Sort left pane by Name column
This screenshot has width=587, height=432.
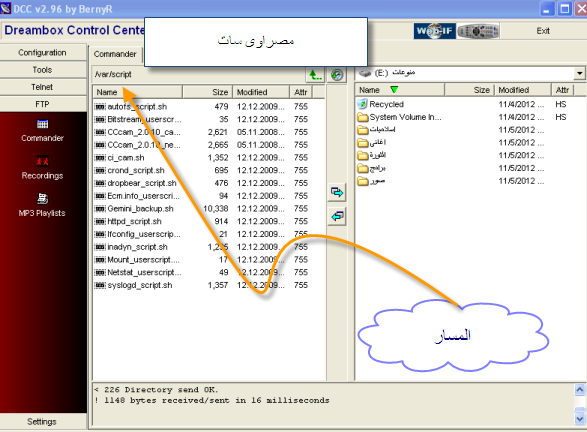click(x=137, y=92)
